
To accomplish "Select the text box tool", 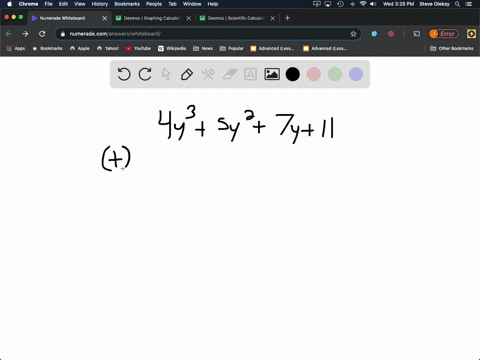I will pyautogui.click(x=250, y=74).
